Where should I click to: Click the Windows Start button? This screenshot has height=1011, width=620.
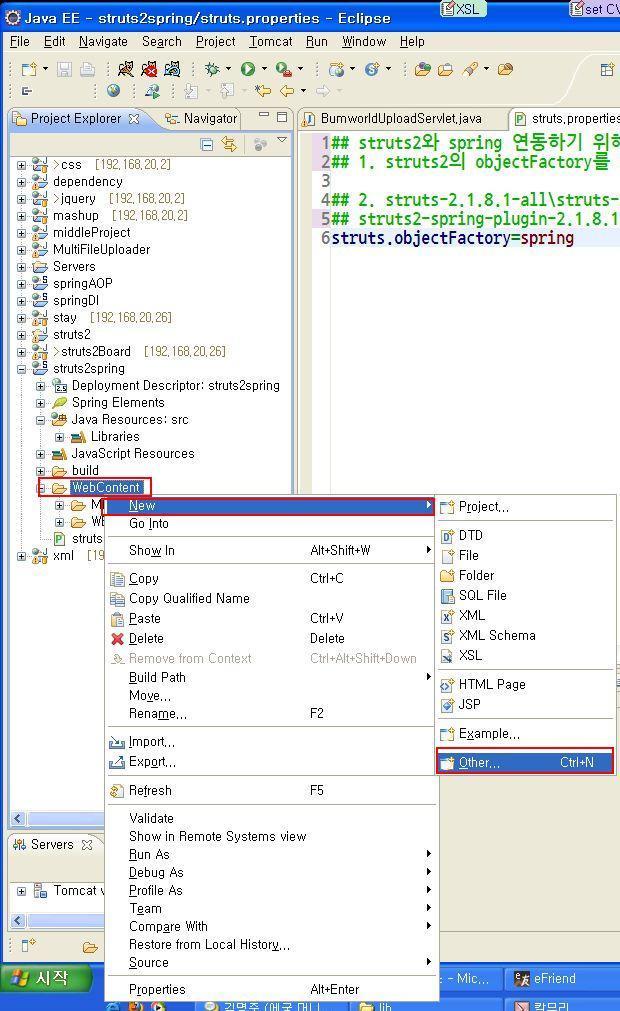point(44,978)
